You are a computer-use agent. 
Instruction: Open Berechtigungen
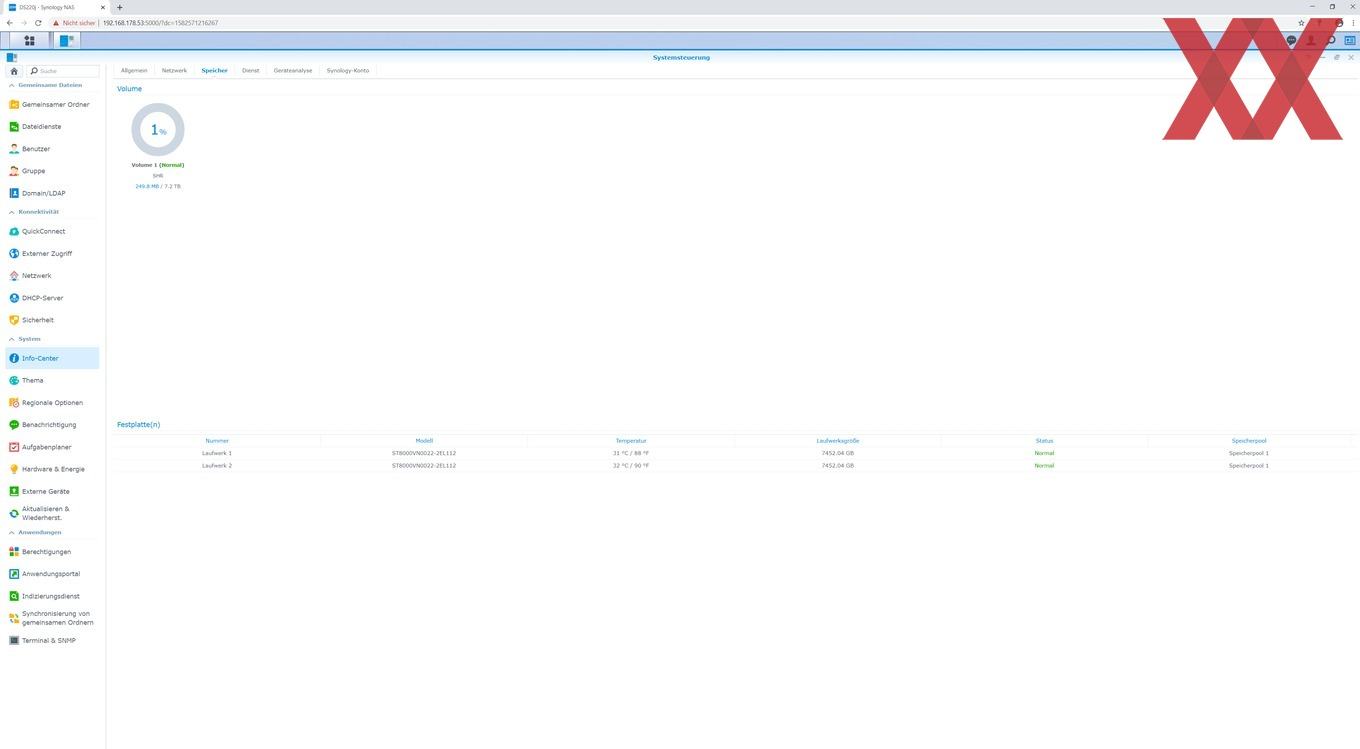coord(52,552)
